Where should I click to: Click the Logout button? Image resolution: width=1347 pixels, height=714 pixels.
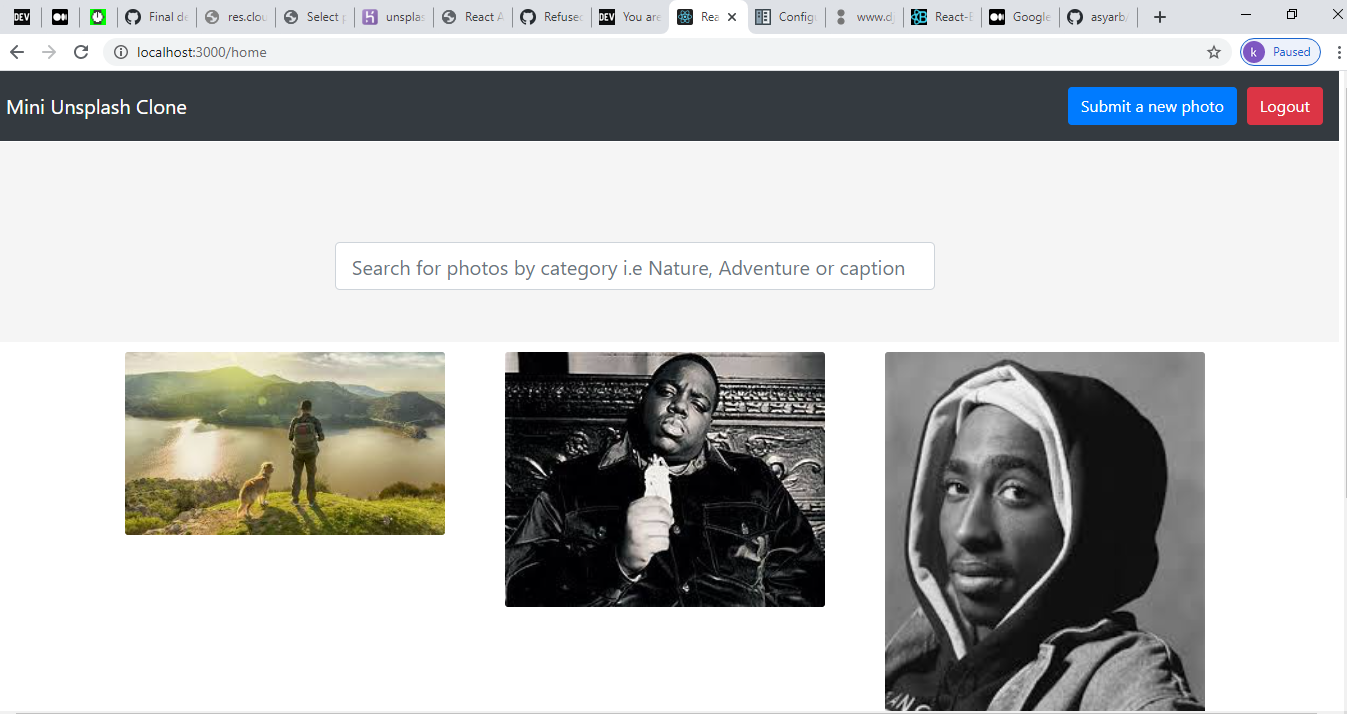(1285, 106)
